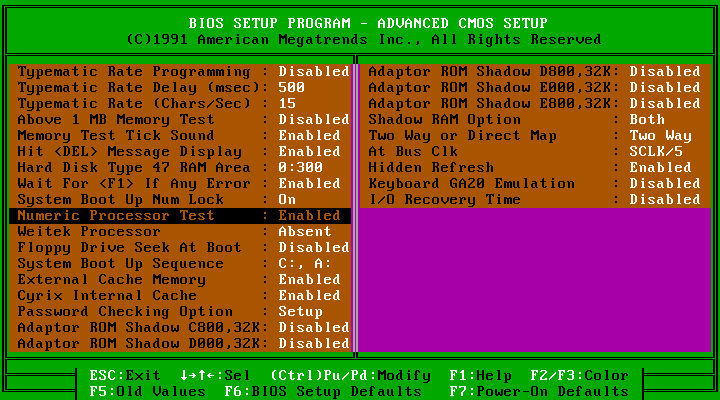Select the Keyboard GA20 Emulation row

click(472, 184)
